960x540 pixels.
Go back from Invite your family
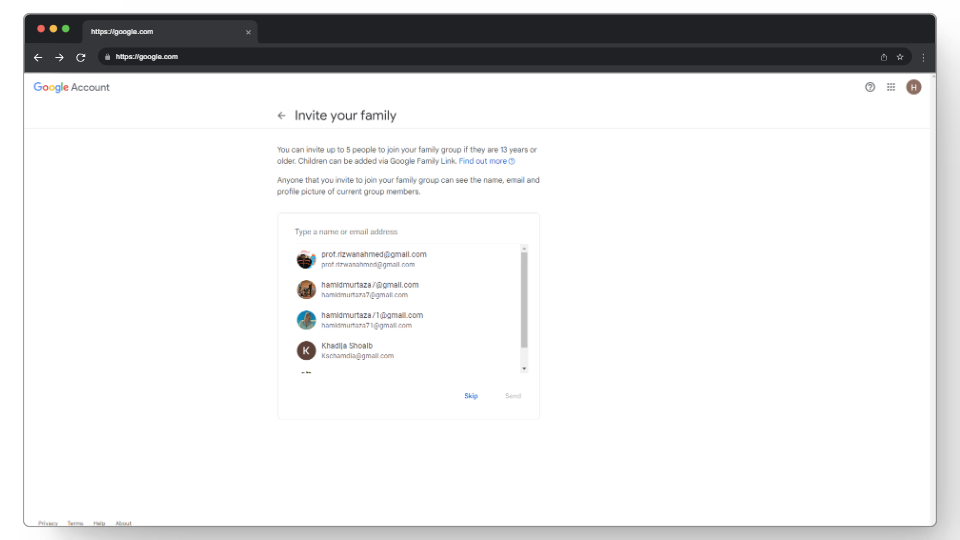pos(281,116)
